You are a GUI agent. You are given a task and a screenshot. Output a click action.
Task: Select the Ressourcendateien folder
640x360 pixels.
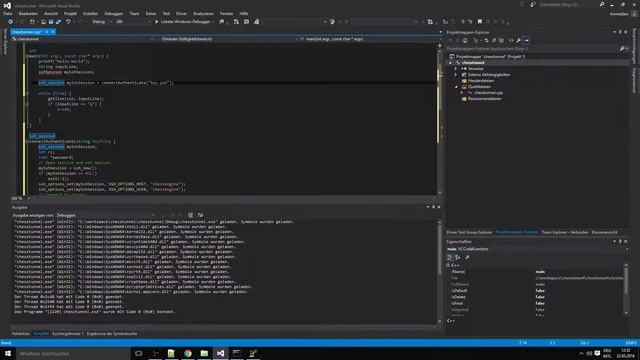484,99
